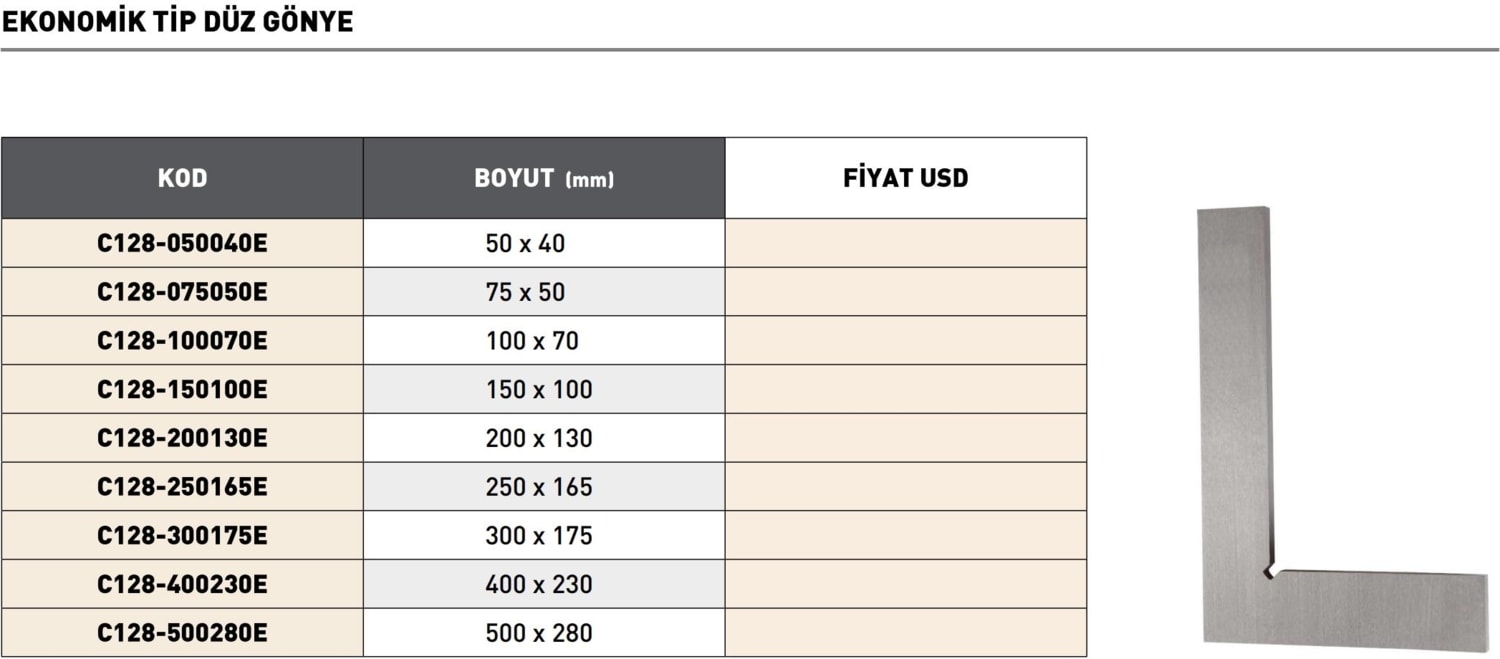Select product code C128-200130E
This screenshot has height=659, width=1500.
(x=182, y=438)
